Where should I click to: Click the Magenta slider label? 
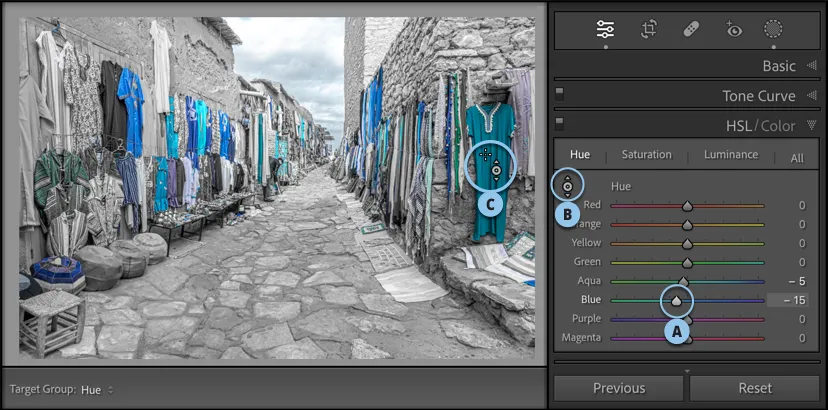(x=581, y=338)
